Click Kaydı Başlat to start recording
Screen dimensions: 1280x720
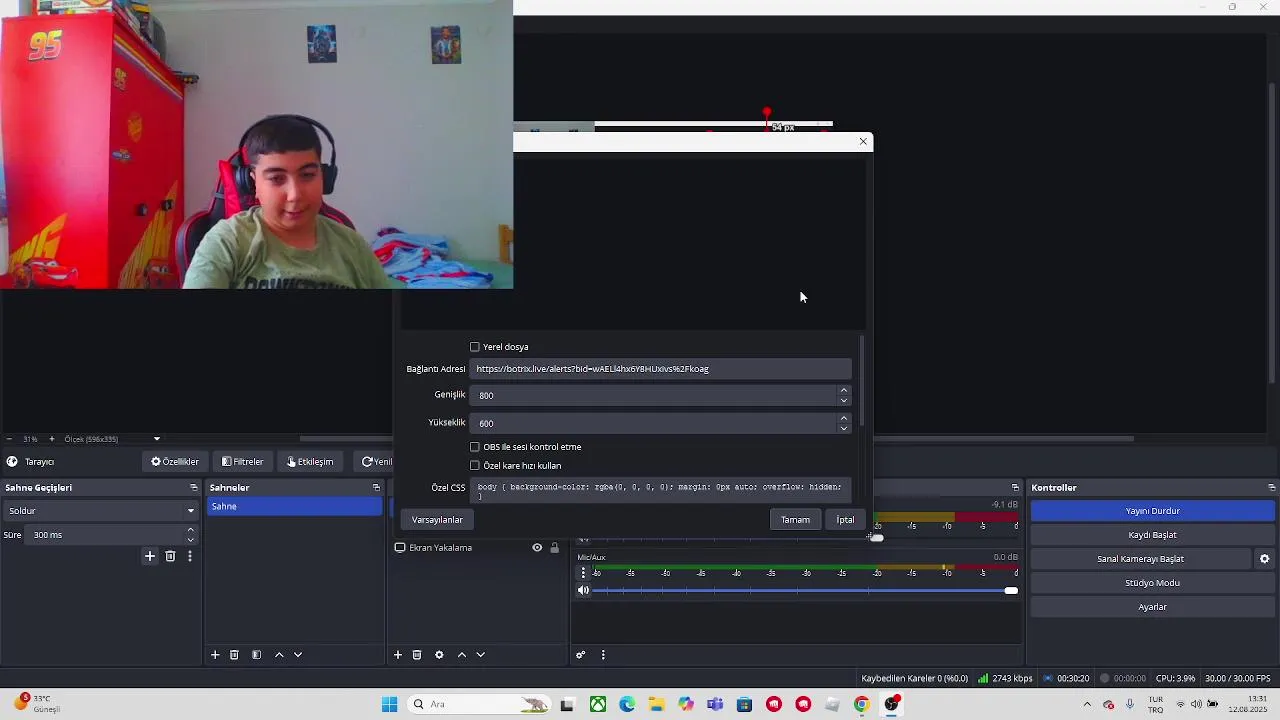pos(1152,535)
